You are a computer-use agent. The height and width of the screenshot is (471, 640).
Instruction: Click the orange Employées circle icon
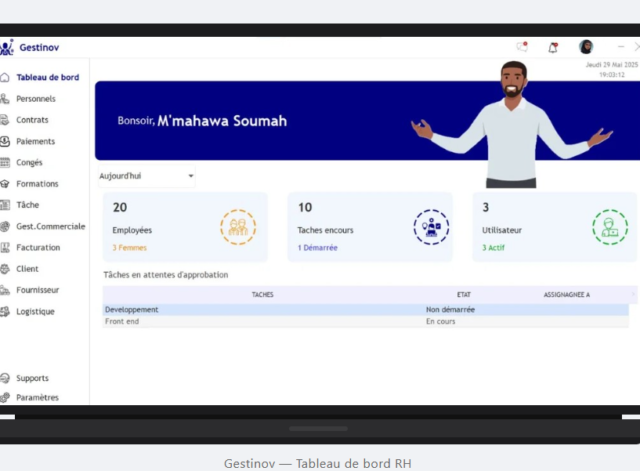(x=238, y=227)
